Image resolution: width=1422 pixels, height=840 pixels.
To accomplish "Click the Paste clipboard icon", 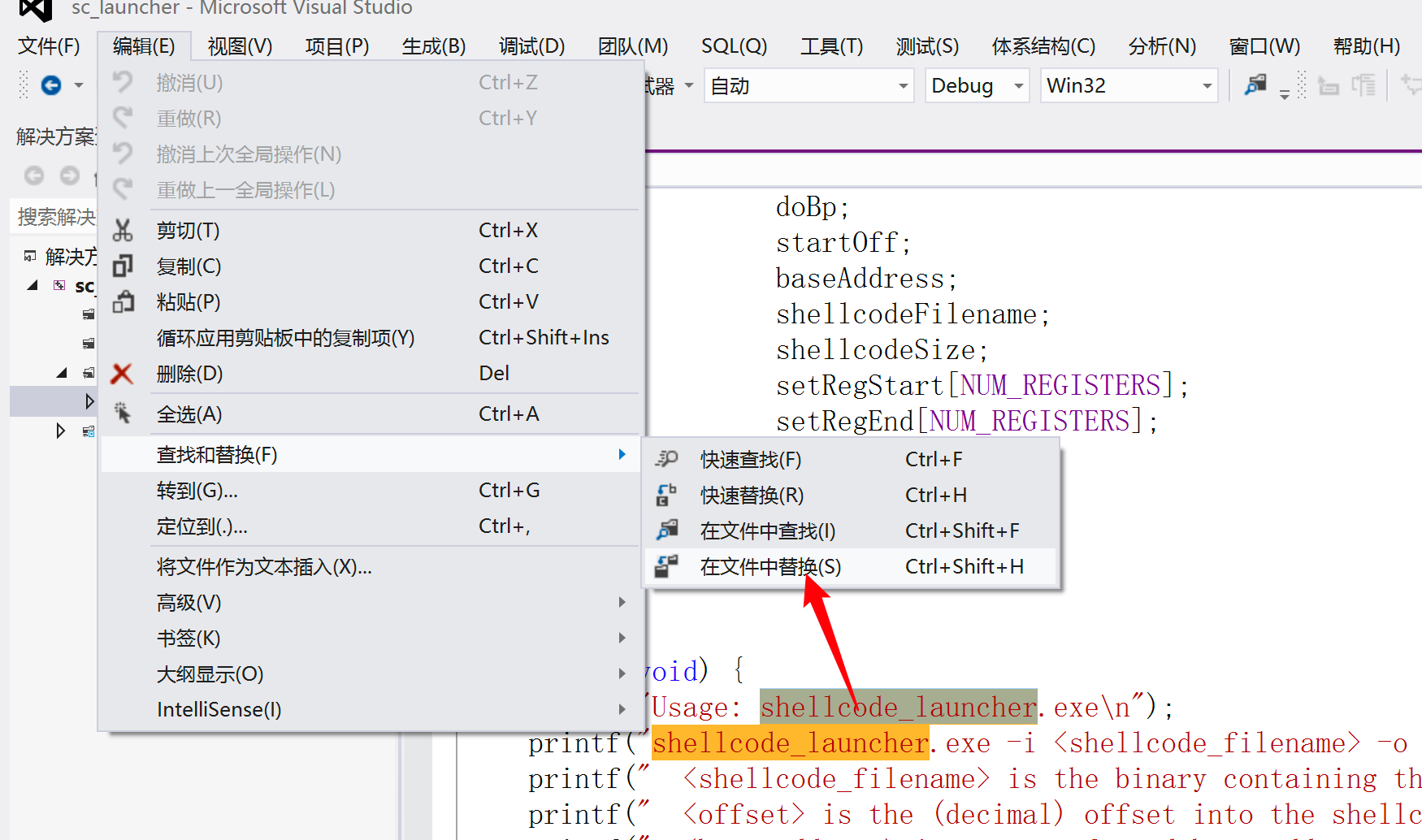I will (x=123, y=301).
